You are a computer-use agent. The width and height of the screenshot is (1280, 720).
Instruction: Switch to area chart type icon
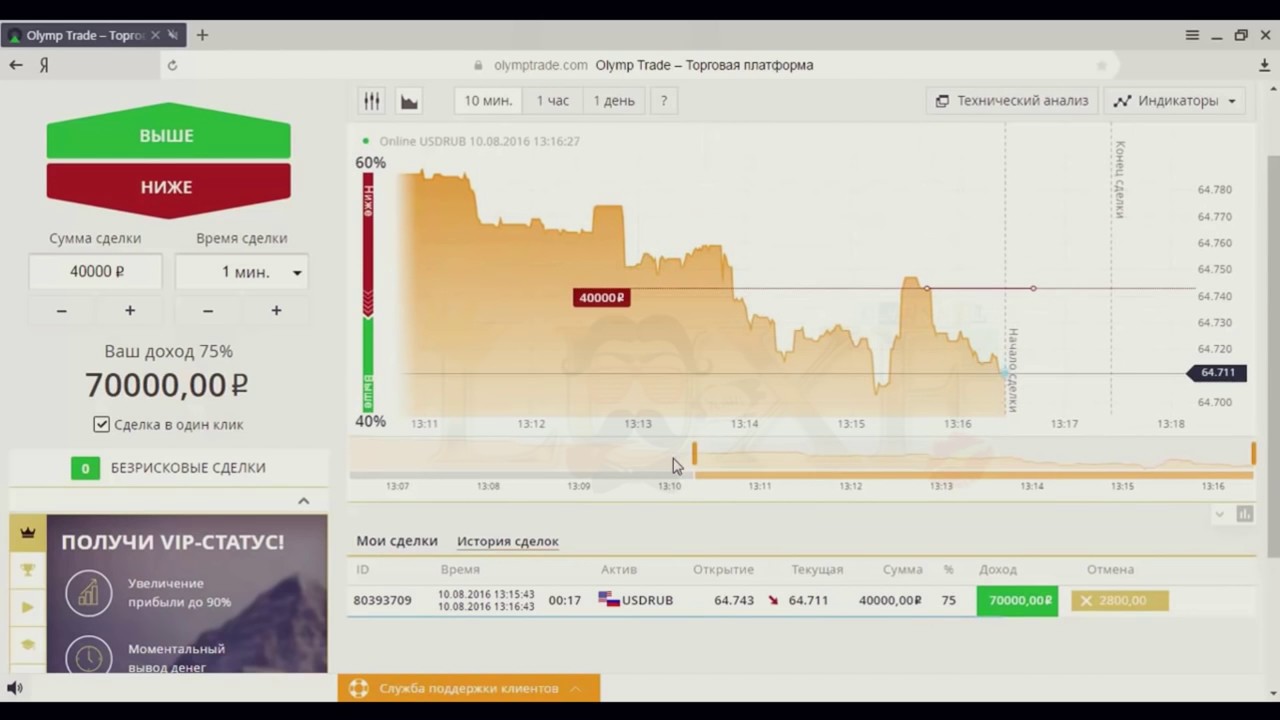point(409,101)
